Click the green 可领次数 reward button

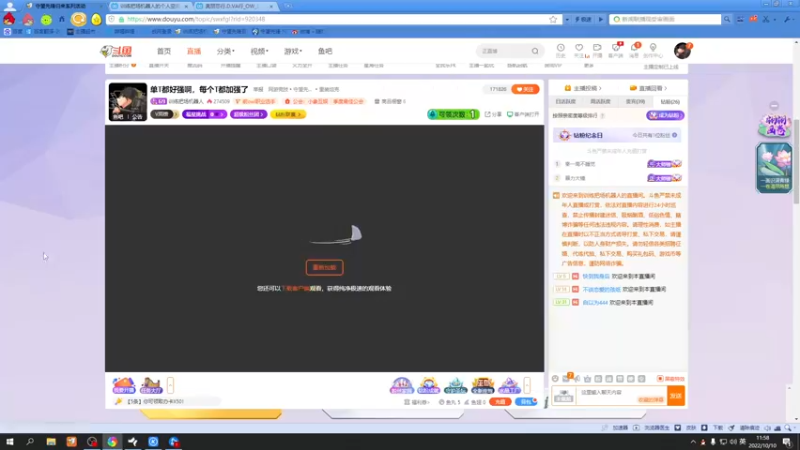click(x=453, y=114)
